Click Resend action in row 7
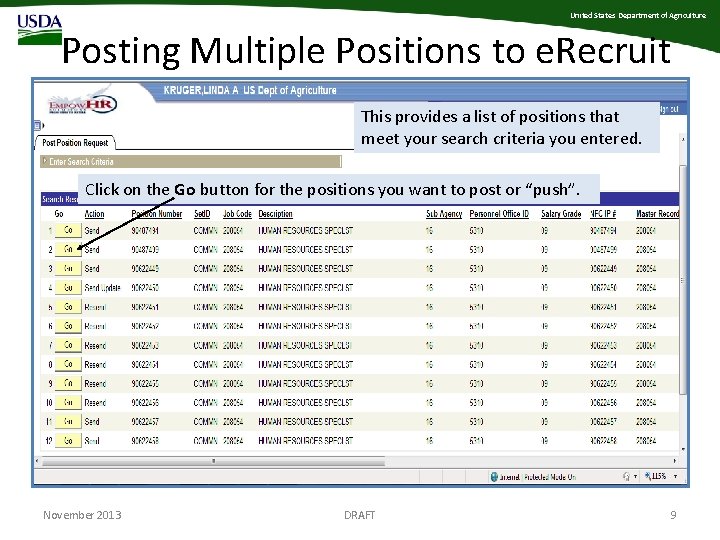720x540 pixels. tap(95, 345)
